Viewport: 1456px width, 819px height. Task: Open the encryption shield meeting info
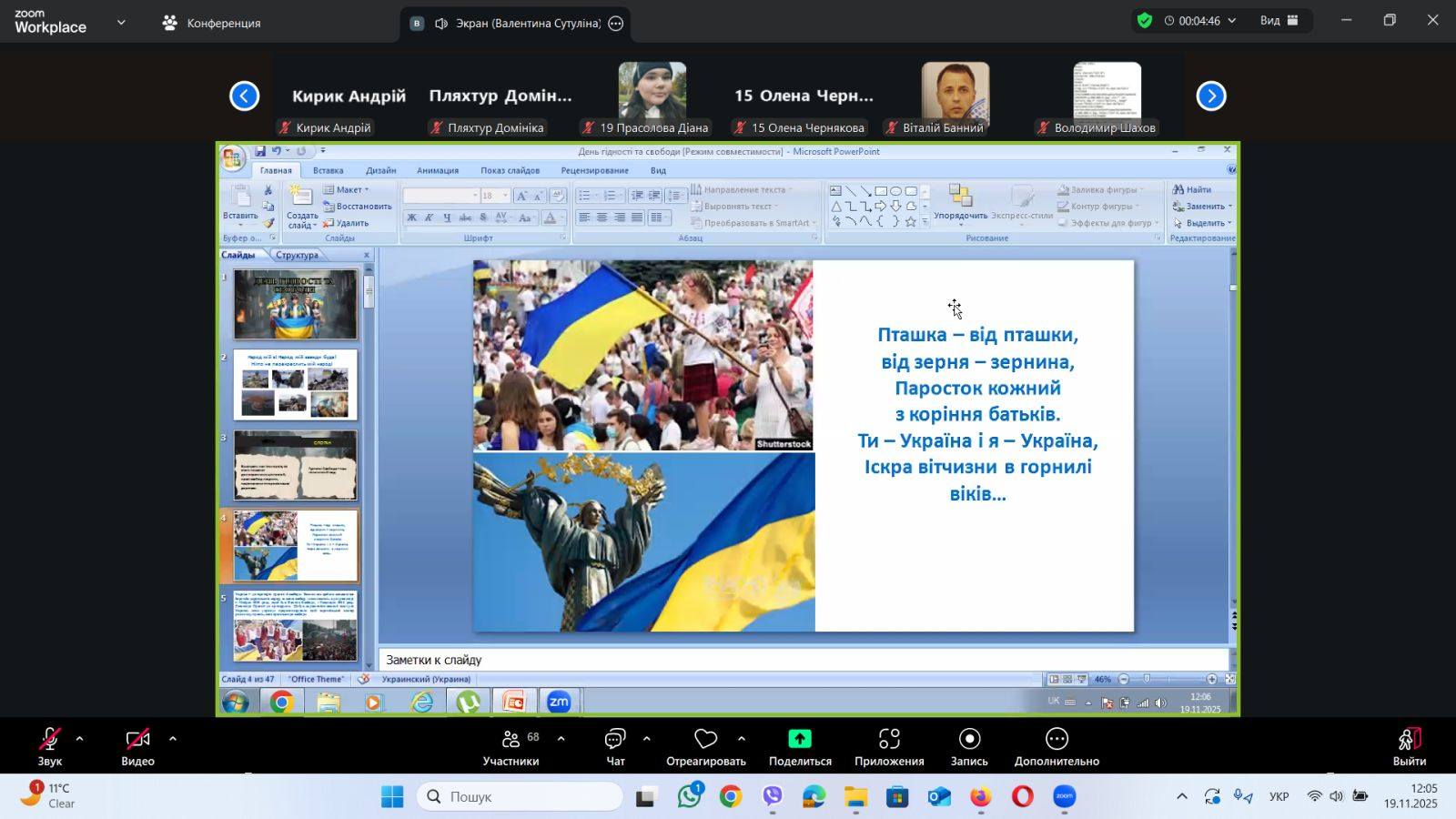click(1144, 20)
